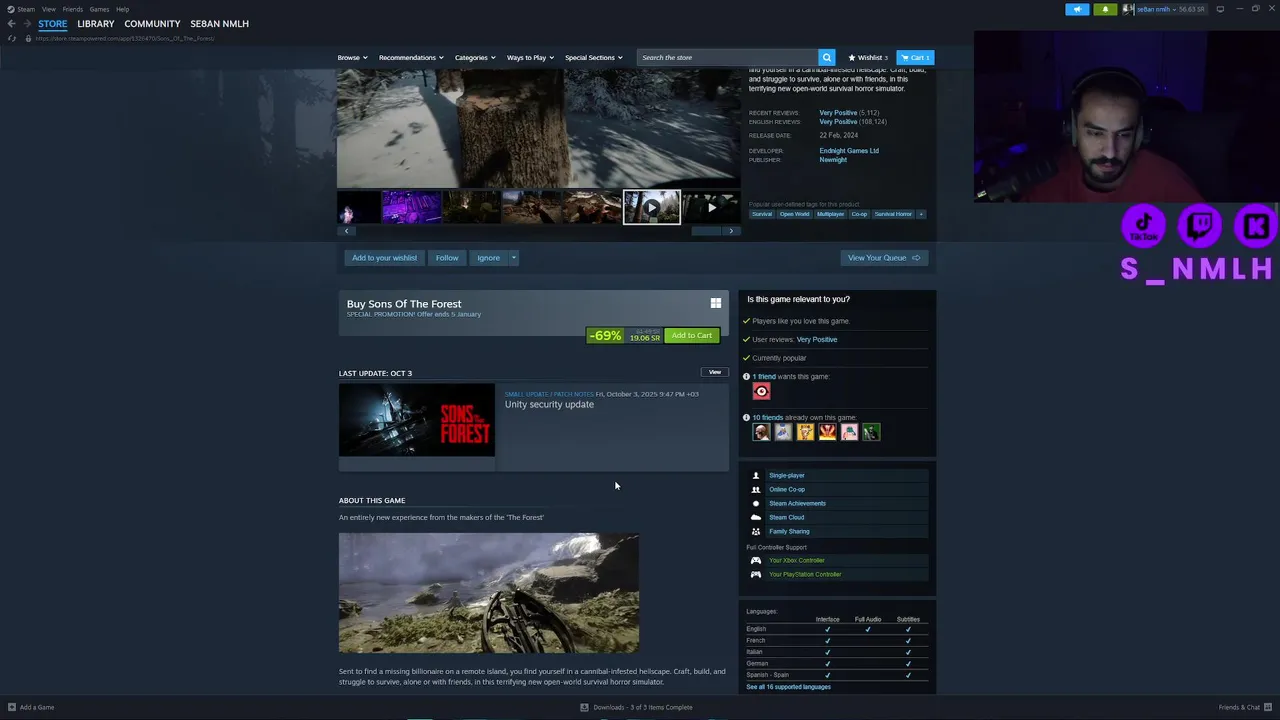Click the Single-player feature icon
Viewport: 1280px width, 720px height.
coord(756,475)
